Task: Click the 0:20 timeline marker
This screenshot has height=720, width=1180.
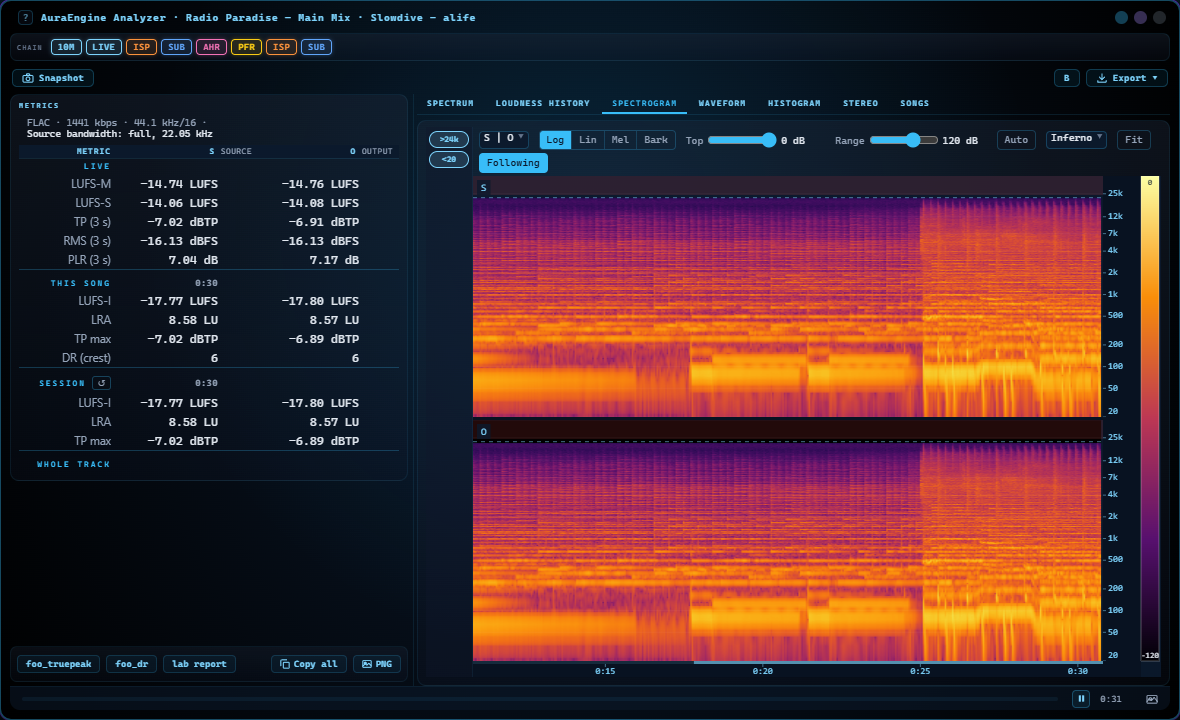Action: coord(762,671)
